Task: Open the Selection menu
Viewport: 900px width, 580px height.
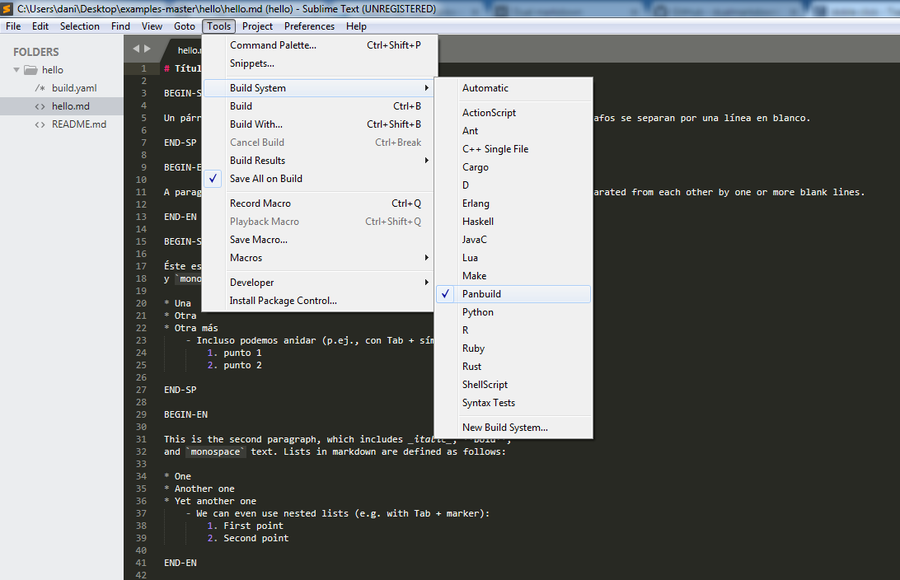Action: pyautogui.click(x=80, y=26)
